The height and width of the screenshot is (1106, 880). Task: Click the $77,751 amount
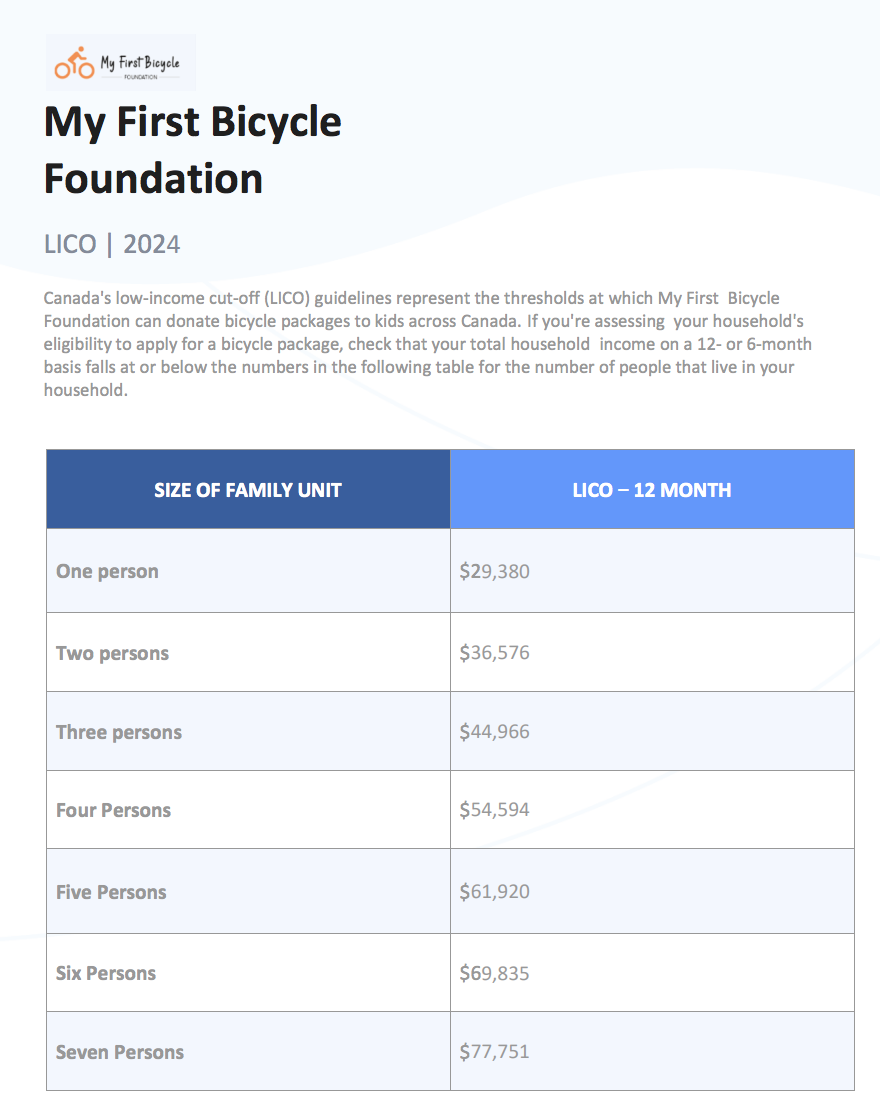[494, 1052]
